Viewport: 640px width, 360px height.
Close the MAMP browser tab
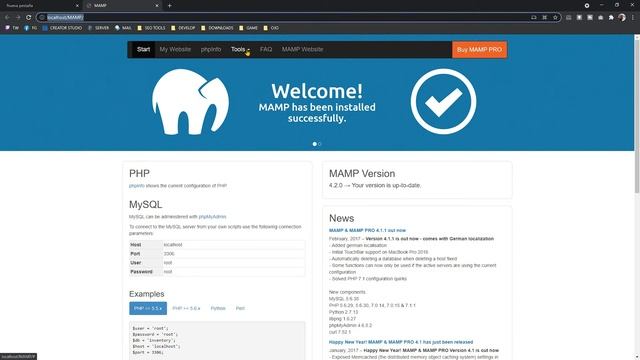click(x=157, y=6)
